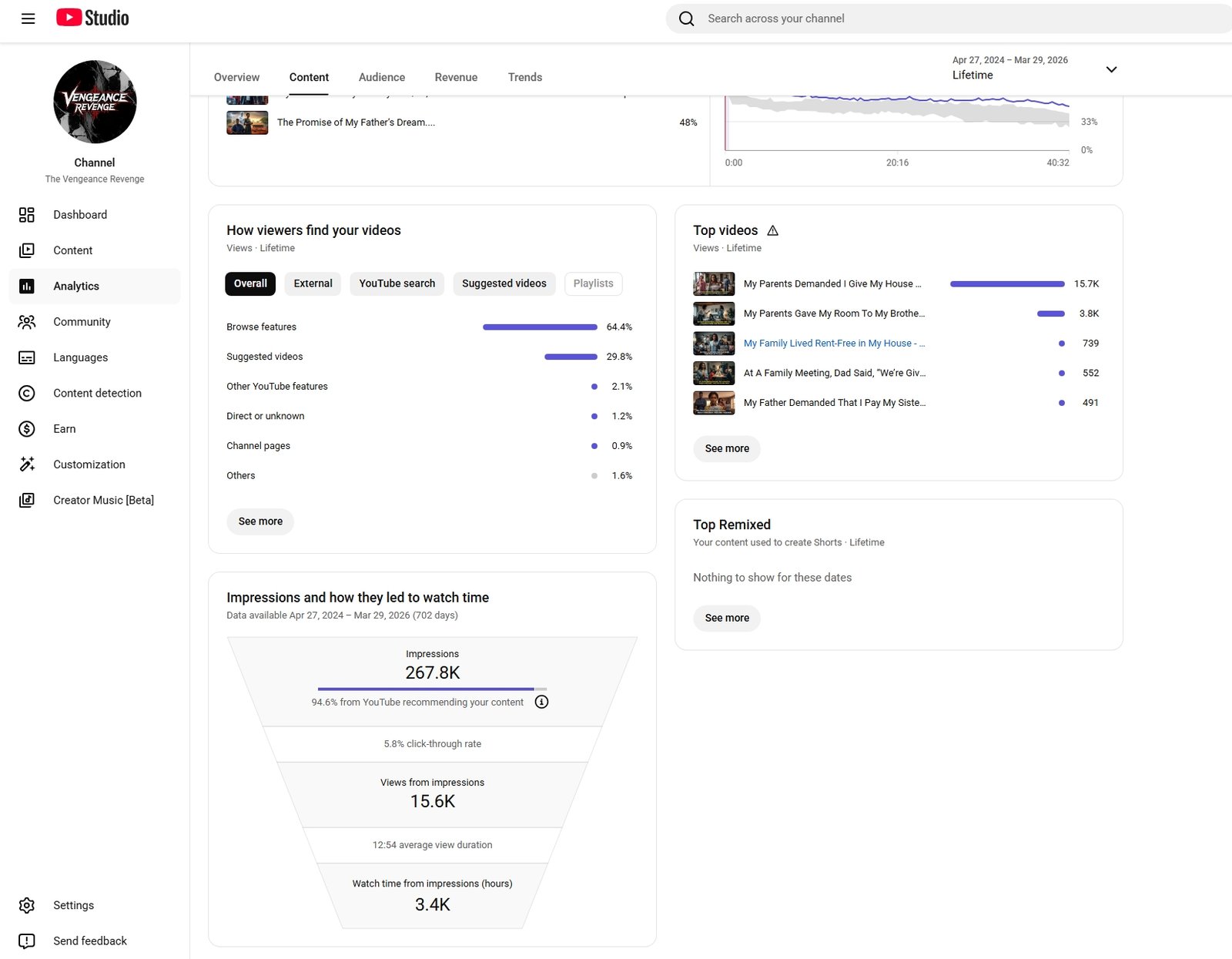This screenshot has width=1232, height=959.
Task: Click the Customization magic wand icon
Action: (x=27, y=464)
